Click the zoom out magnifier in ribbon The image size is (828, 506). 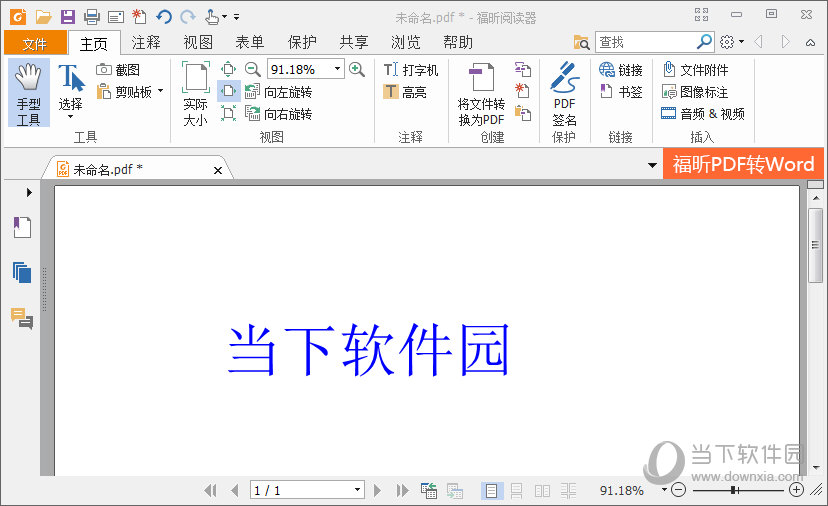(253, 69)
